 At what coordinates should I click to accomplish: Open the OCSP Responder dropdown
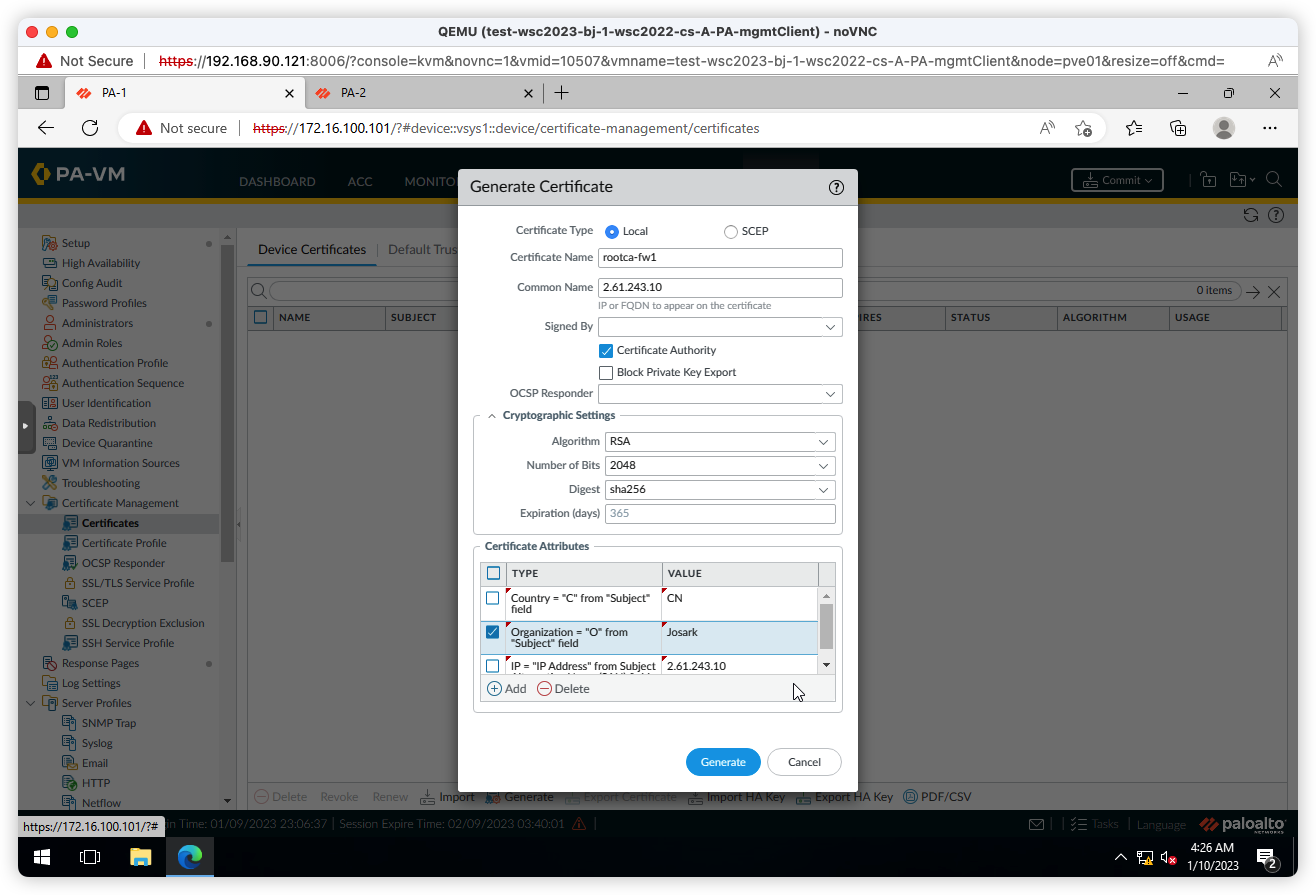(830, 394)
